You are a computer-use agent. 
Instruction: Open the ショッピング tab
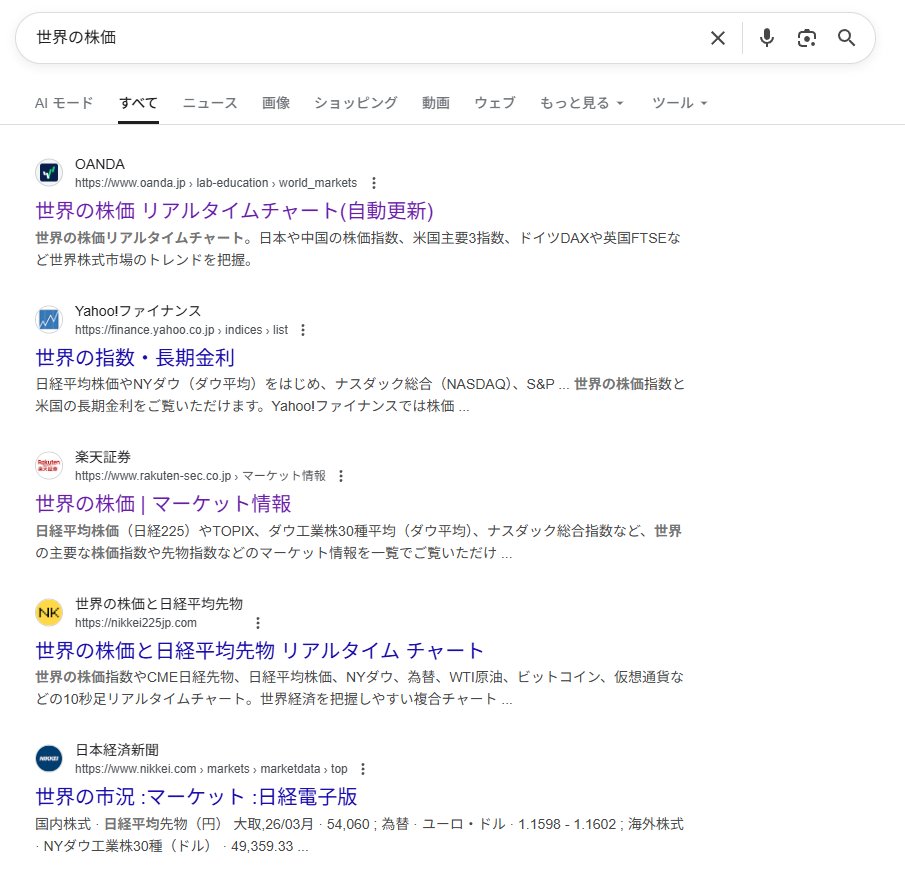356,103
